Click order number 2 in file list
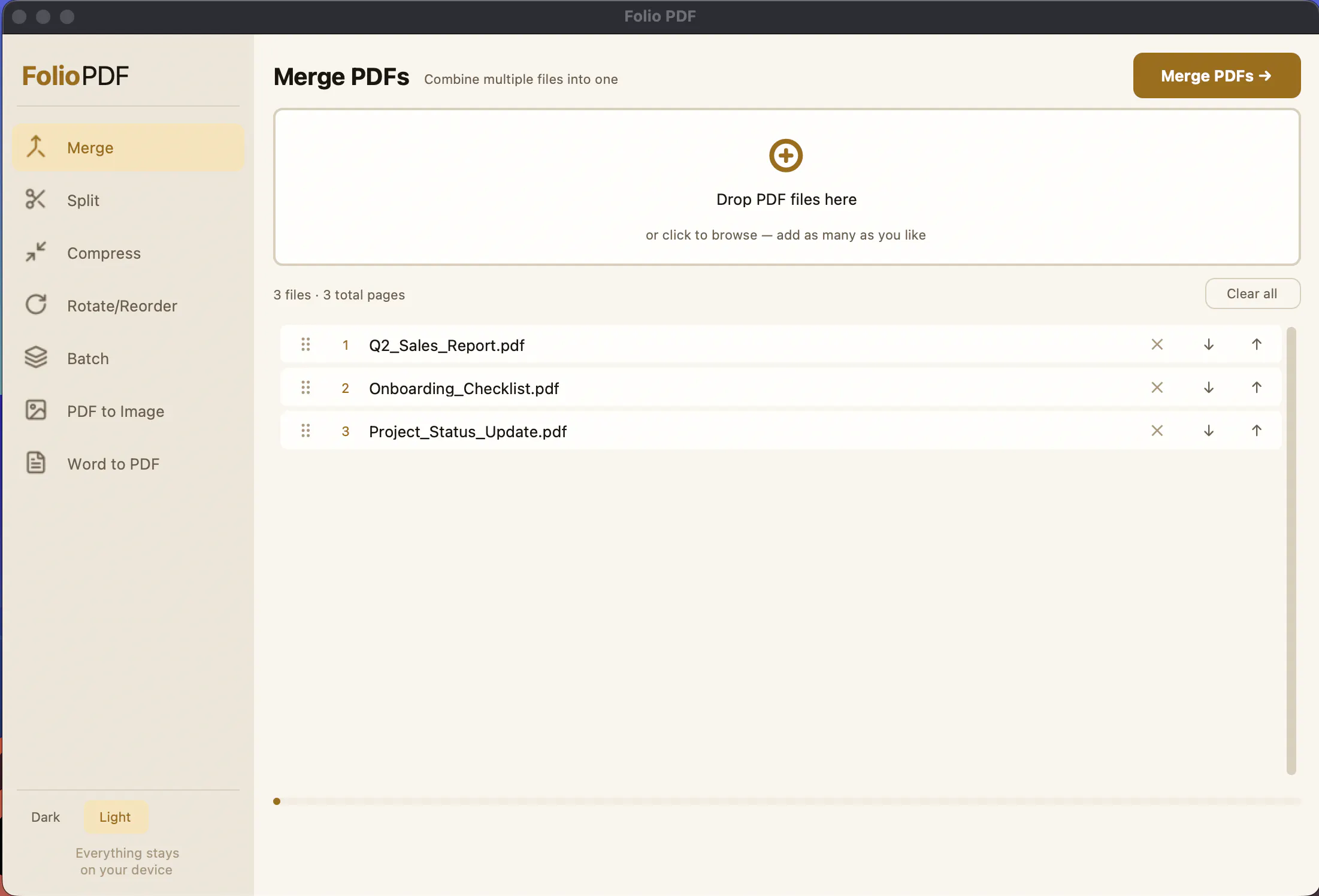This screenshot has width=1319, height=896. (346, 388)
